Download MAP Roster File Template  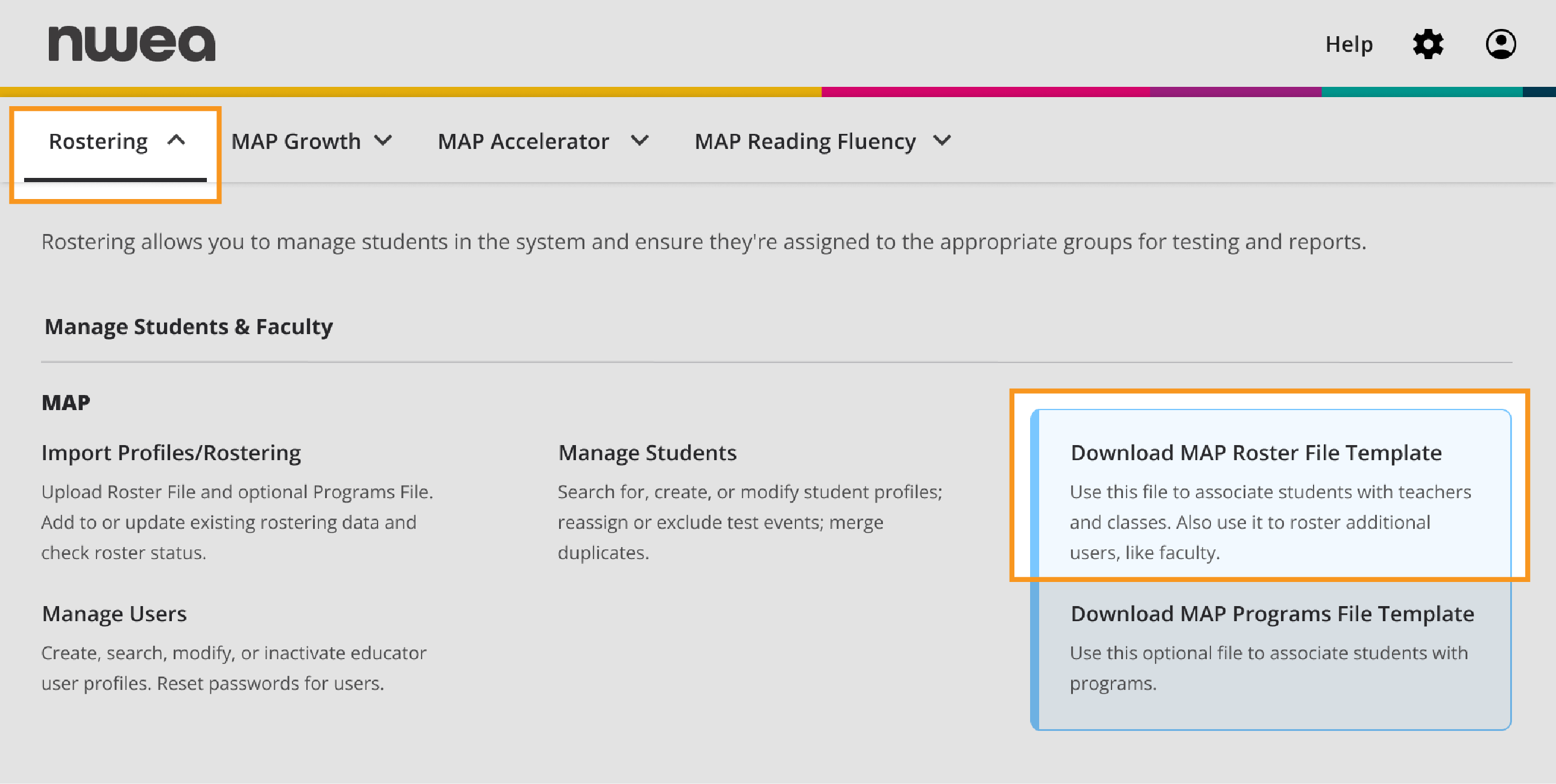coord(1256,452)
